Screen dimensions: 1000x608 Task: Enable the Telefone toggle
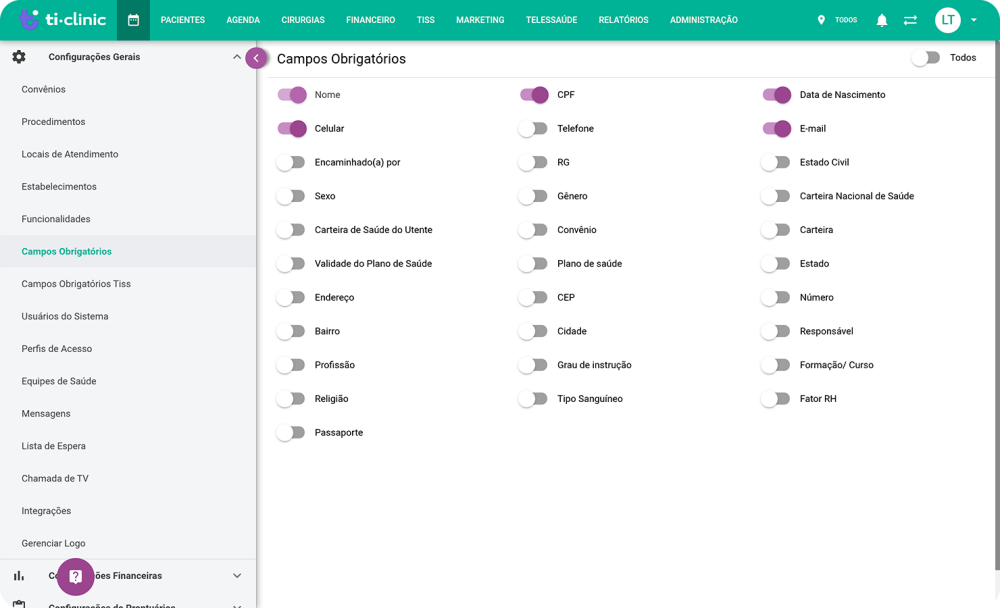[533, 129]
